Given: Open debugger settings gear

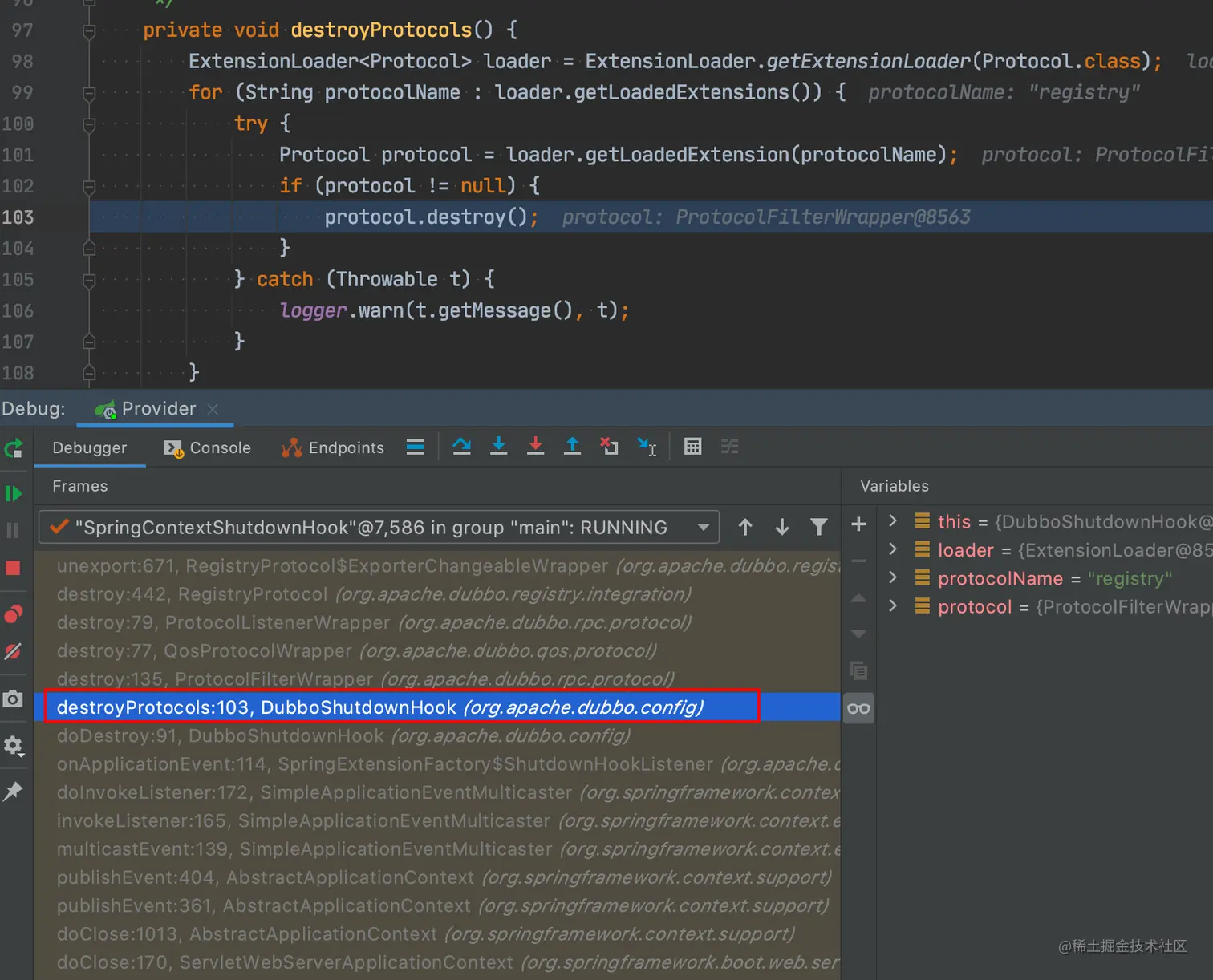Looking at the screenshot, I should (x=14, y=746).
